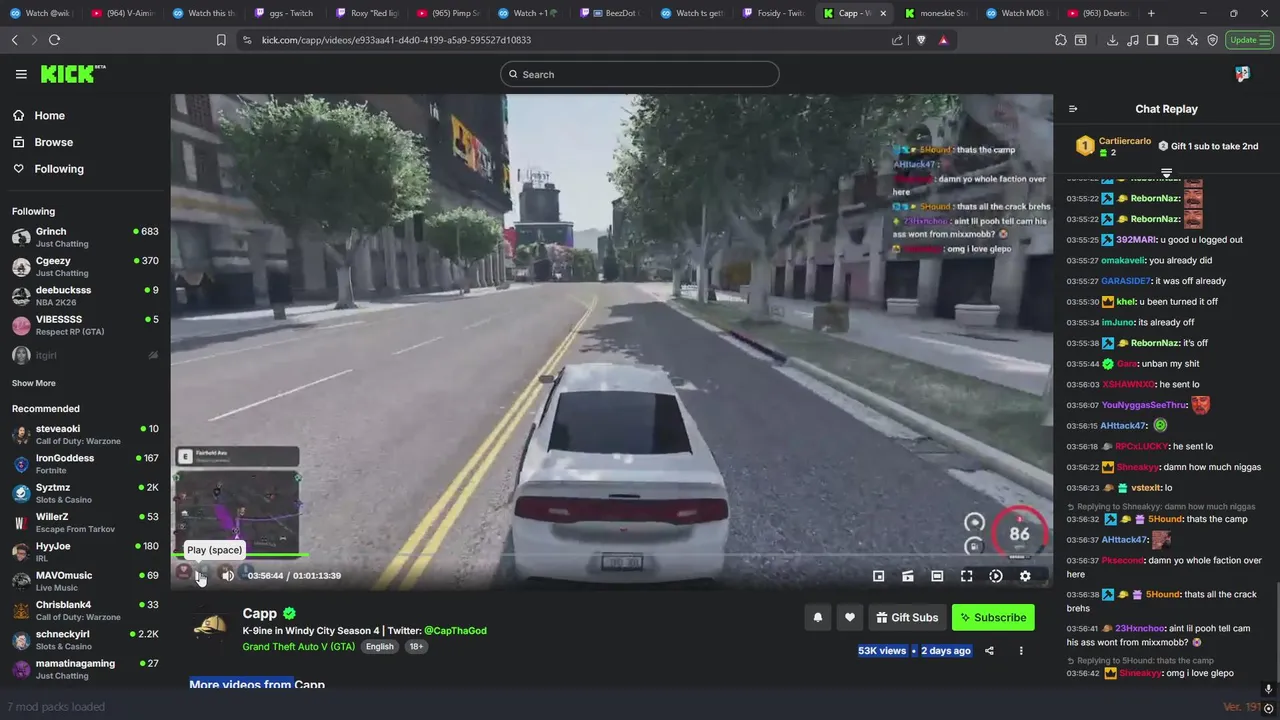The width and height of the screenshot is (1280, 720).
Task: Open VIBESSSS channel in the Following list
Action: pyautogui.click(x=85, y=325)
